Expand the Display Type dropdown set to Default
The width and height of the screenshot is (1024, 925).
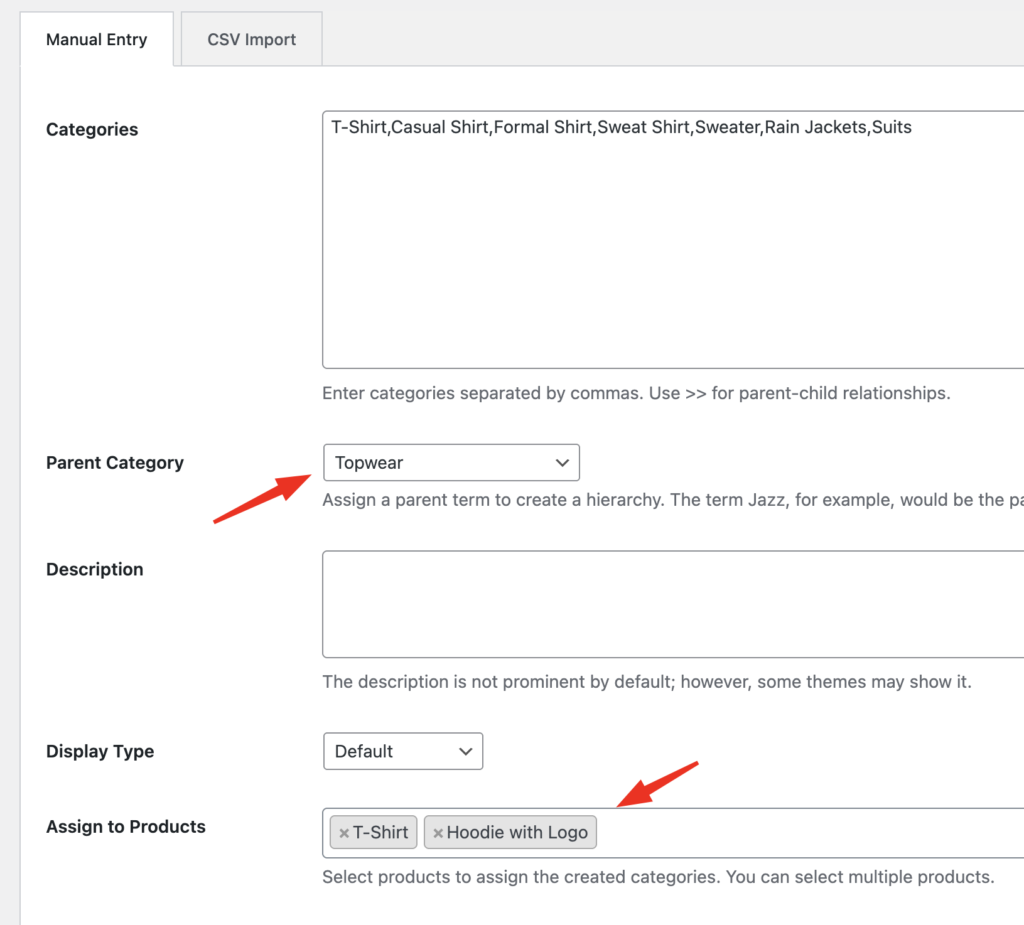[403, 751]
